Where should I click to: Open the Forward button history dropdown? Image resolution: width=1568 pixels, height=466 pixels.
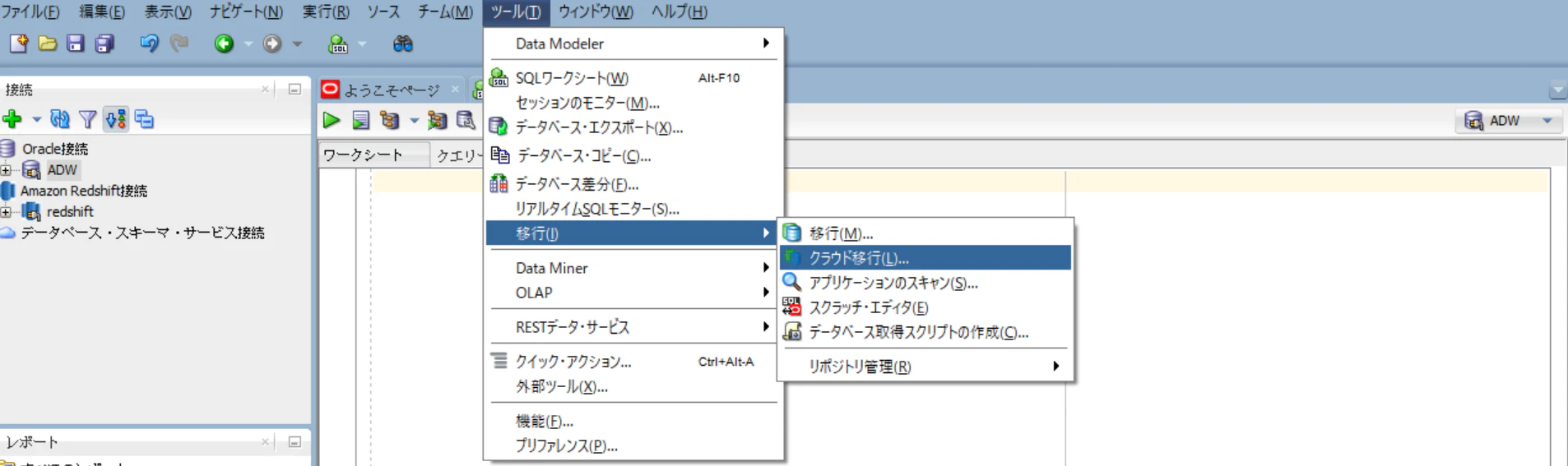pos(297,44)
